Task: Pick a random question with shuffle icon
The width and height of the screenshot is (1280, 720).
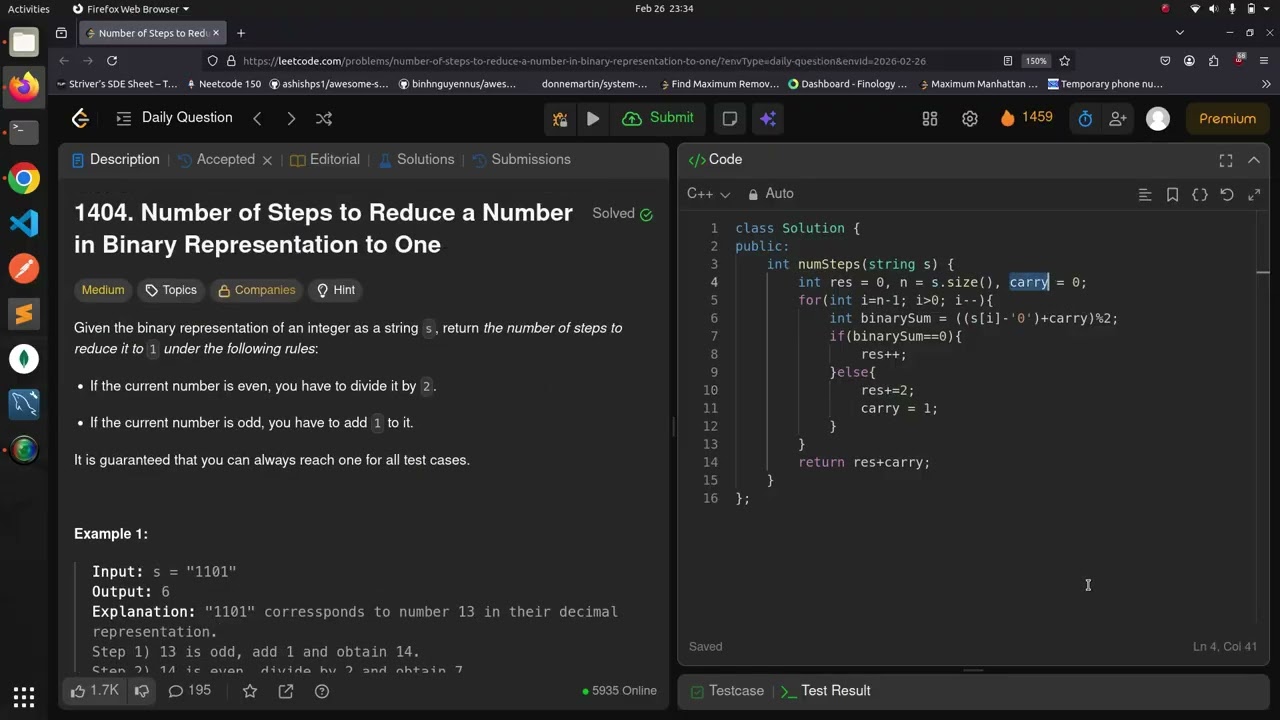Action: [324, 118]
